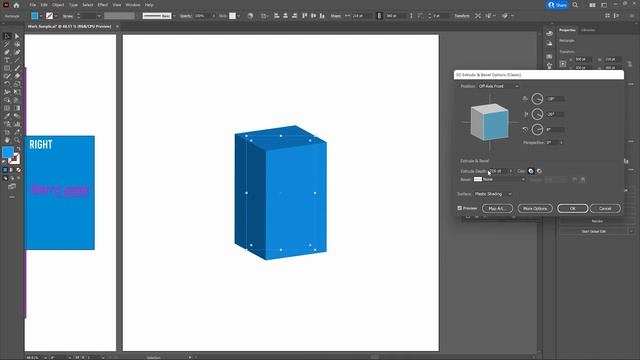
Task: Select the Rectangle tool
Action: [7, 68]
